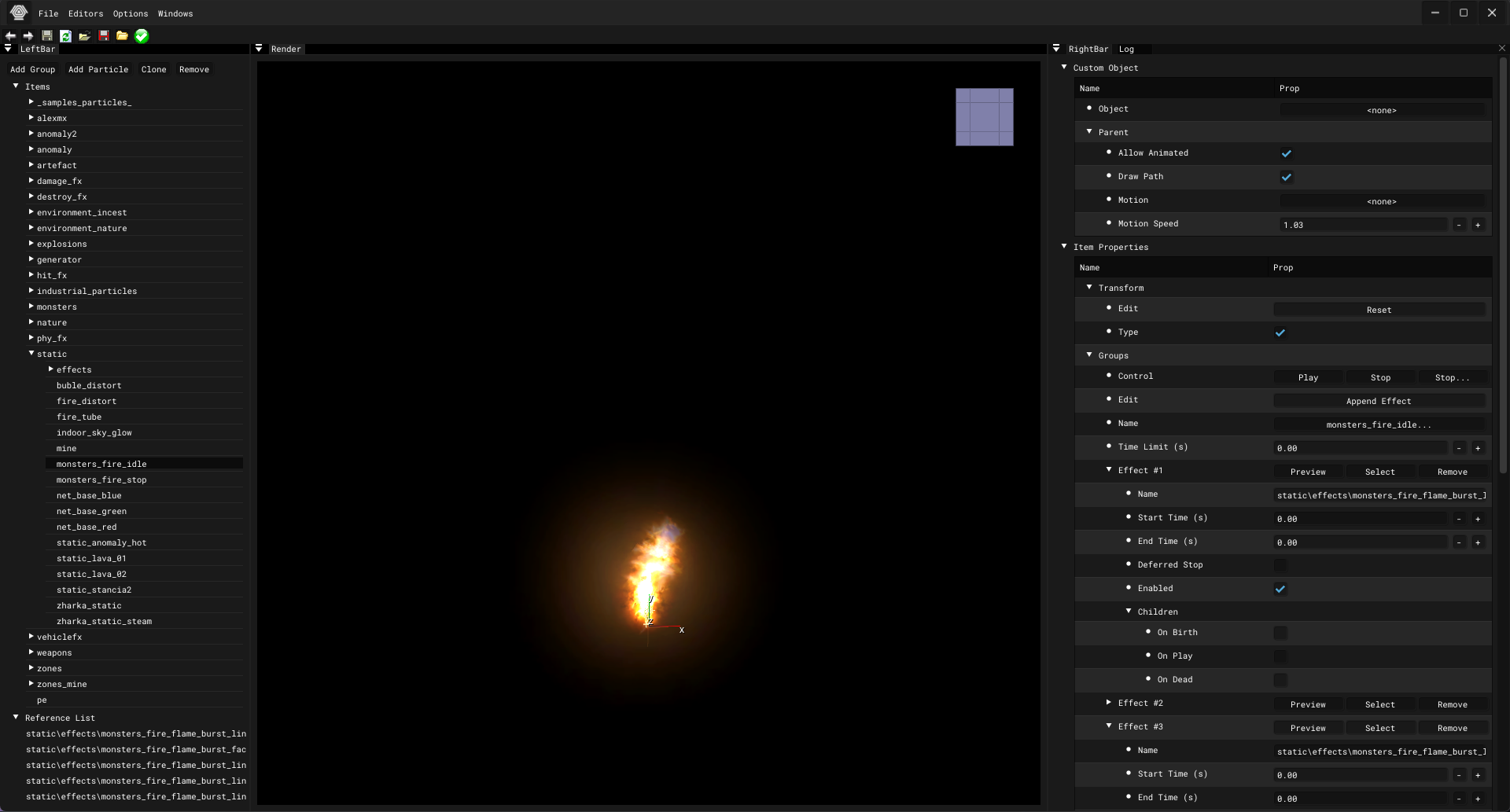Increase Motion Speed using the plus stepper

(1478, 225)
